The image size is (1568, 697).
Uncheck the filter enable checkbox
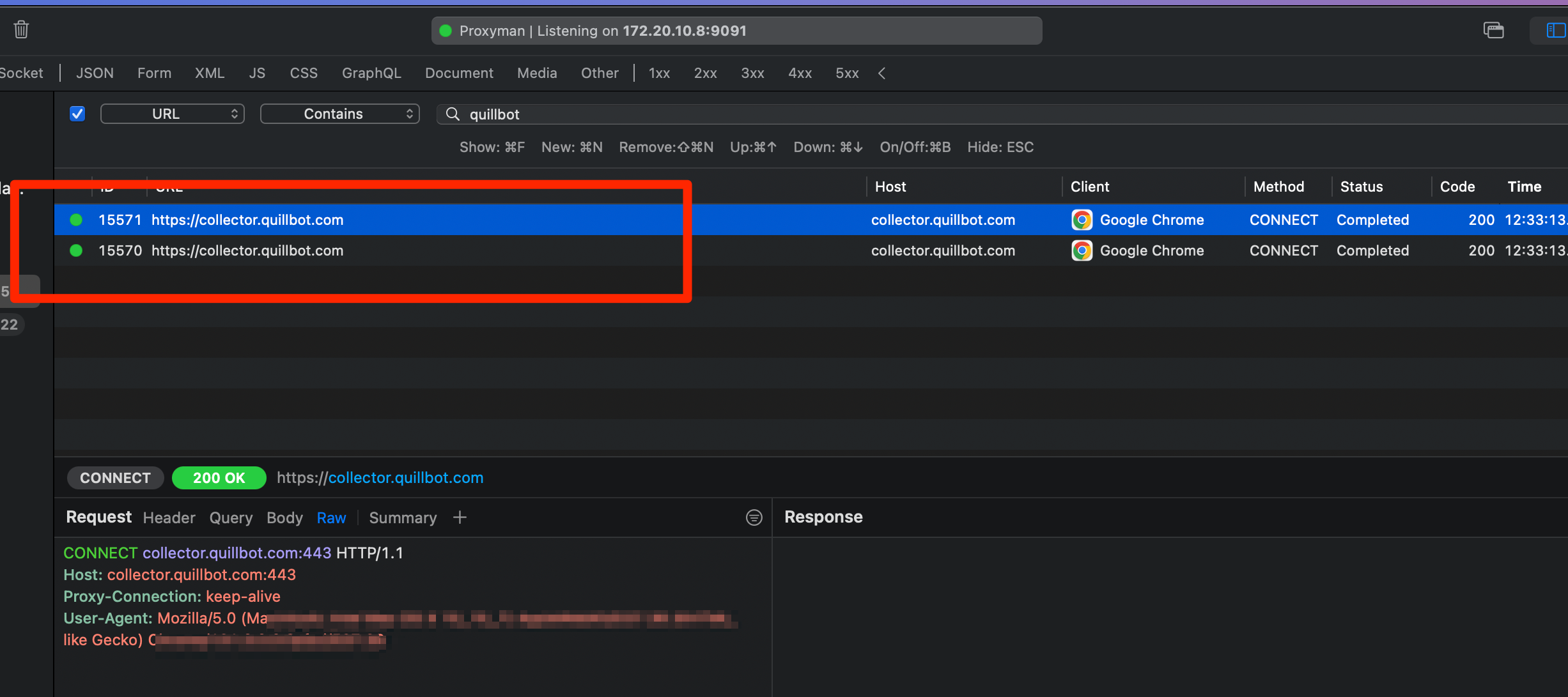coord(77,114)
